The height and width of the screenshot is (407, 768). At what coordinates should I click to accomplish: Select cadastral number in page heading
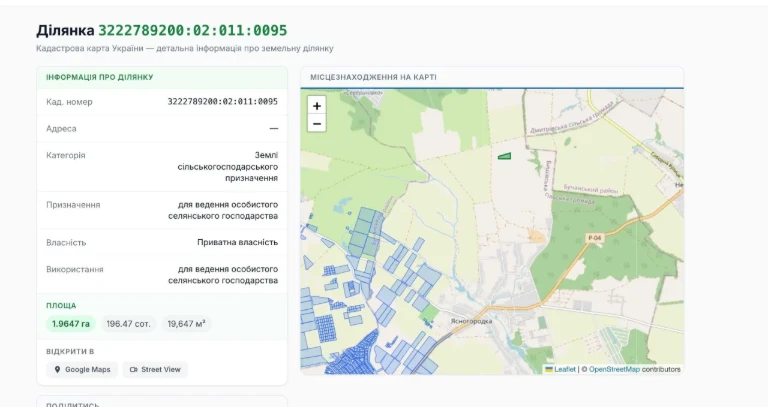pos(193,30)
